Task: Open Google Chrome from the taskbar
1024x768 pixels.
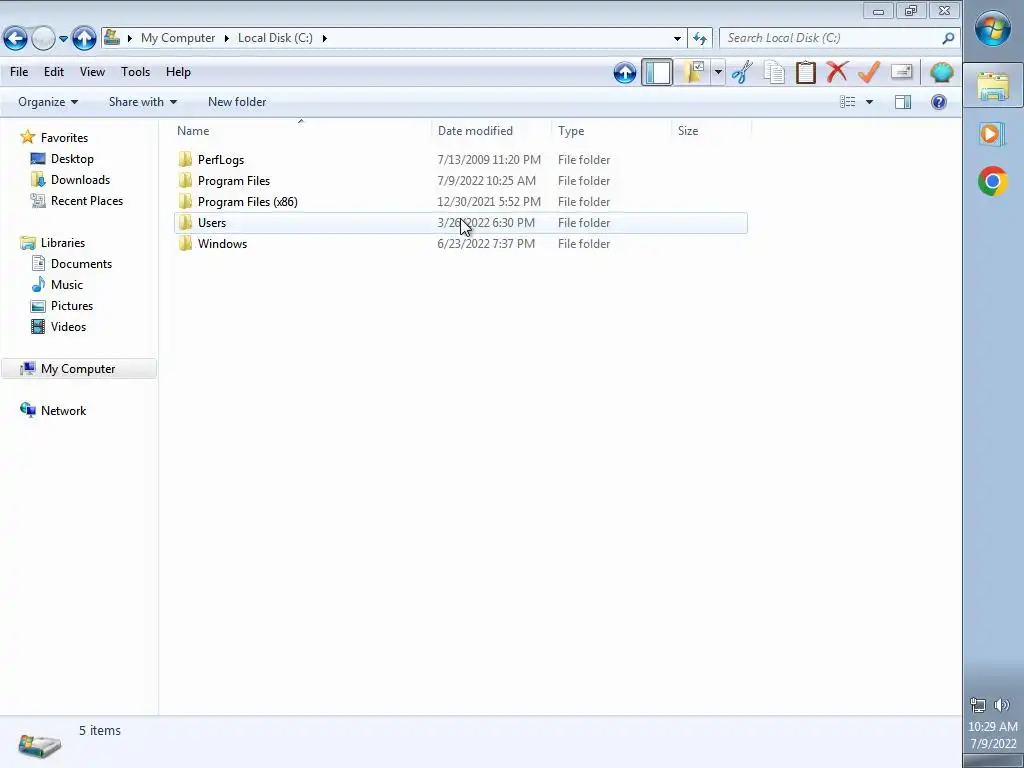Action: (993, 181)
